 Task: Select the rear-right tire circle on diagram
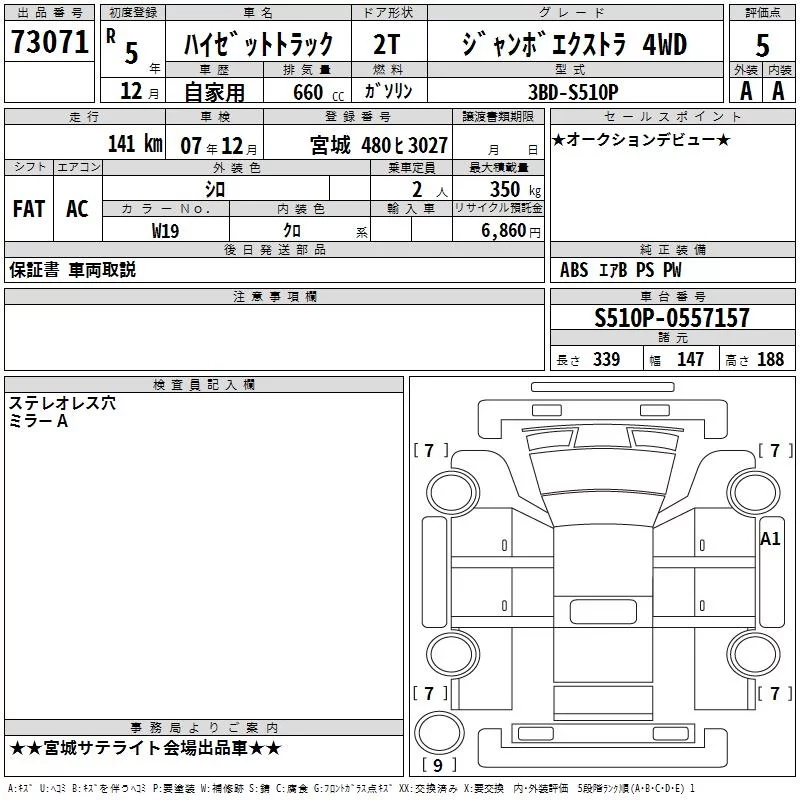[754, 654]
